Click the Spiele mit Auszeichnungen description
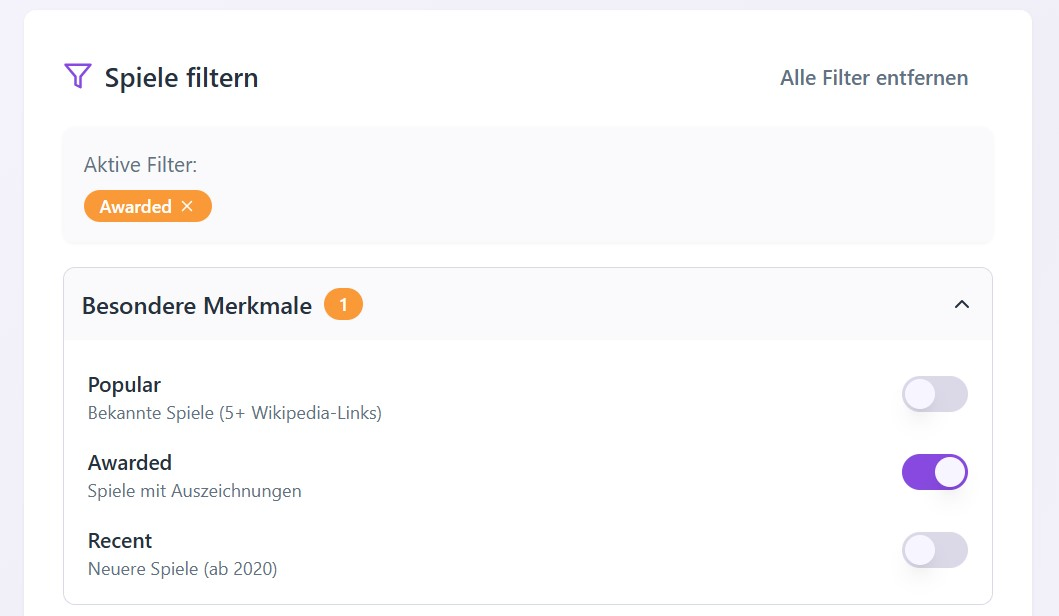 coord(194,490)
